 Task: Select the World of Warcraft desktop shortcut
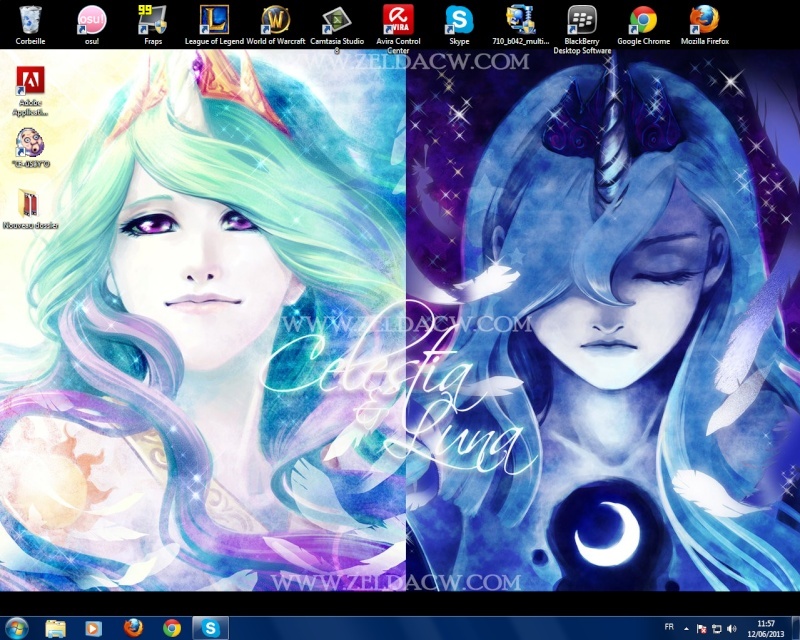click(x=276, y=26)
